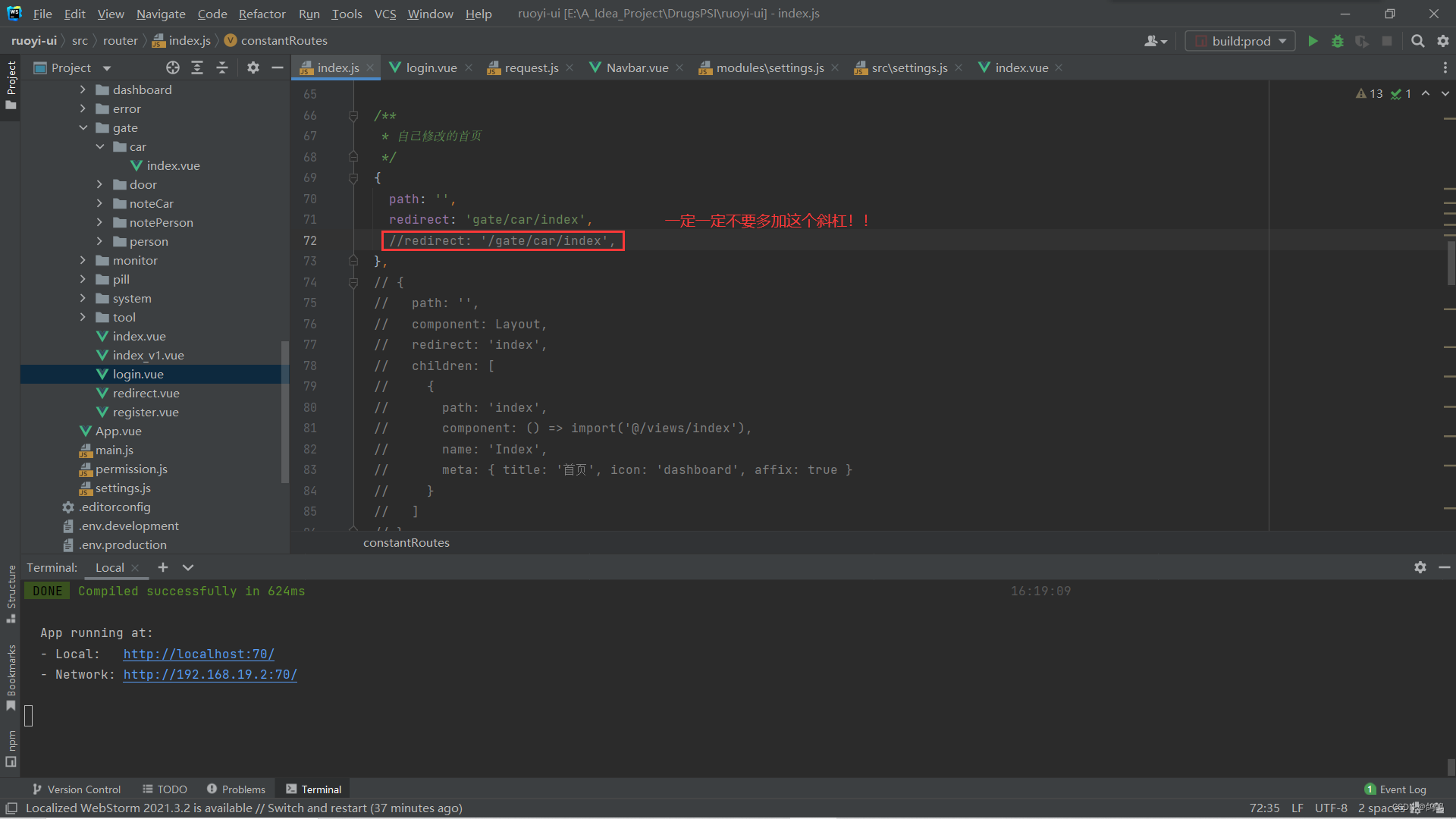Add a new terminal session
Viewport: 1456px width, 819px height.
click(x=162, y=567)
